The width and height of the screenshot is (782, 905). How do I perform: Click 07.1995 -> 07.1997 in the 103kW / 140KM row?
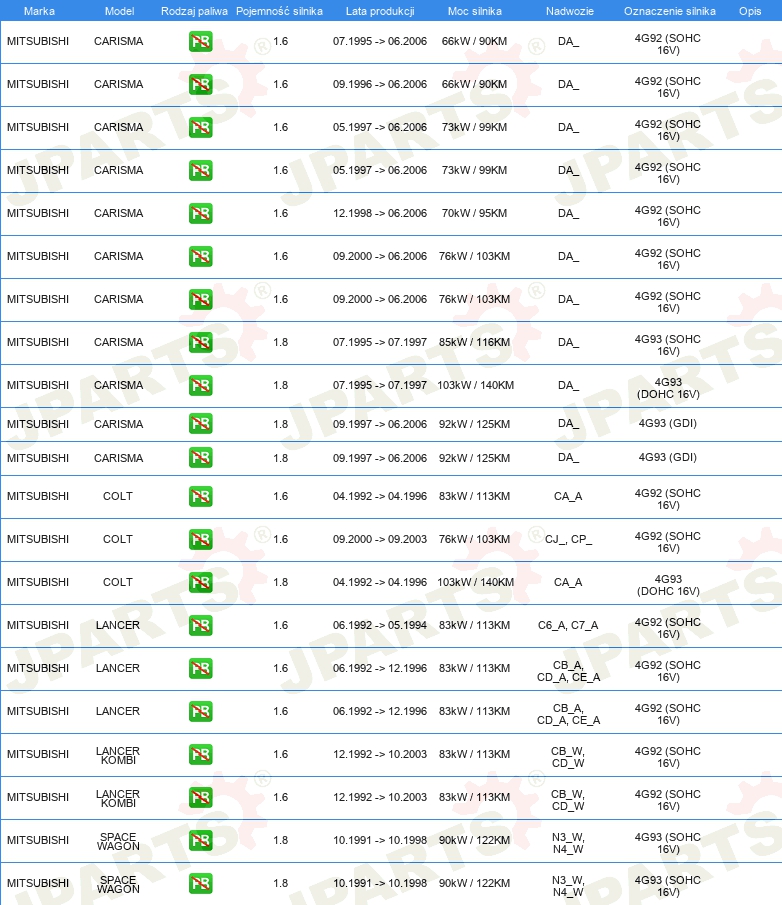tap(380, 386)
